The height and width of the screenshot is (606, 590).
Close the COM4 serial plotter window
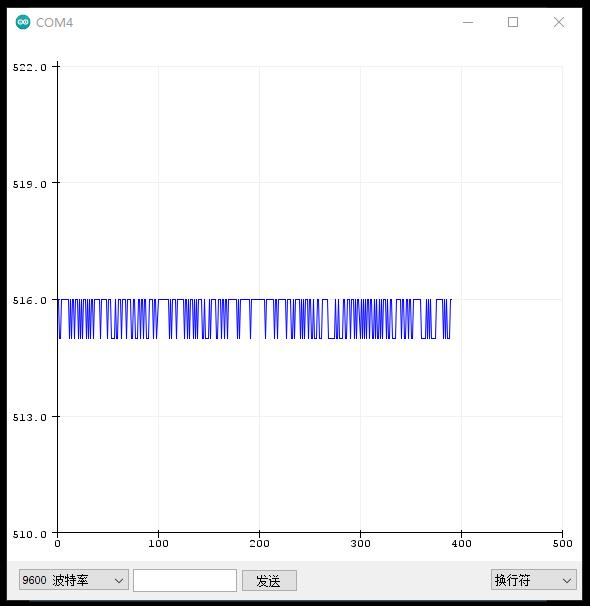(x=559, y=22)
